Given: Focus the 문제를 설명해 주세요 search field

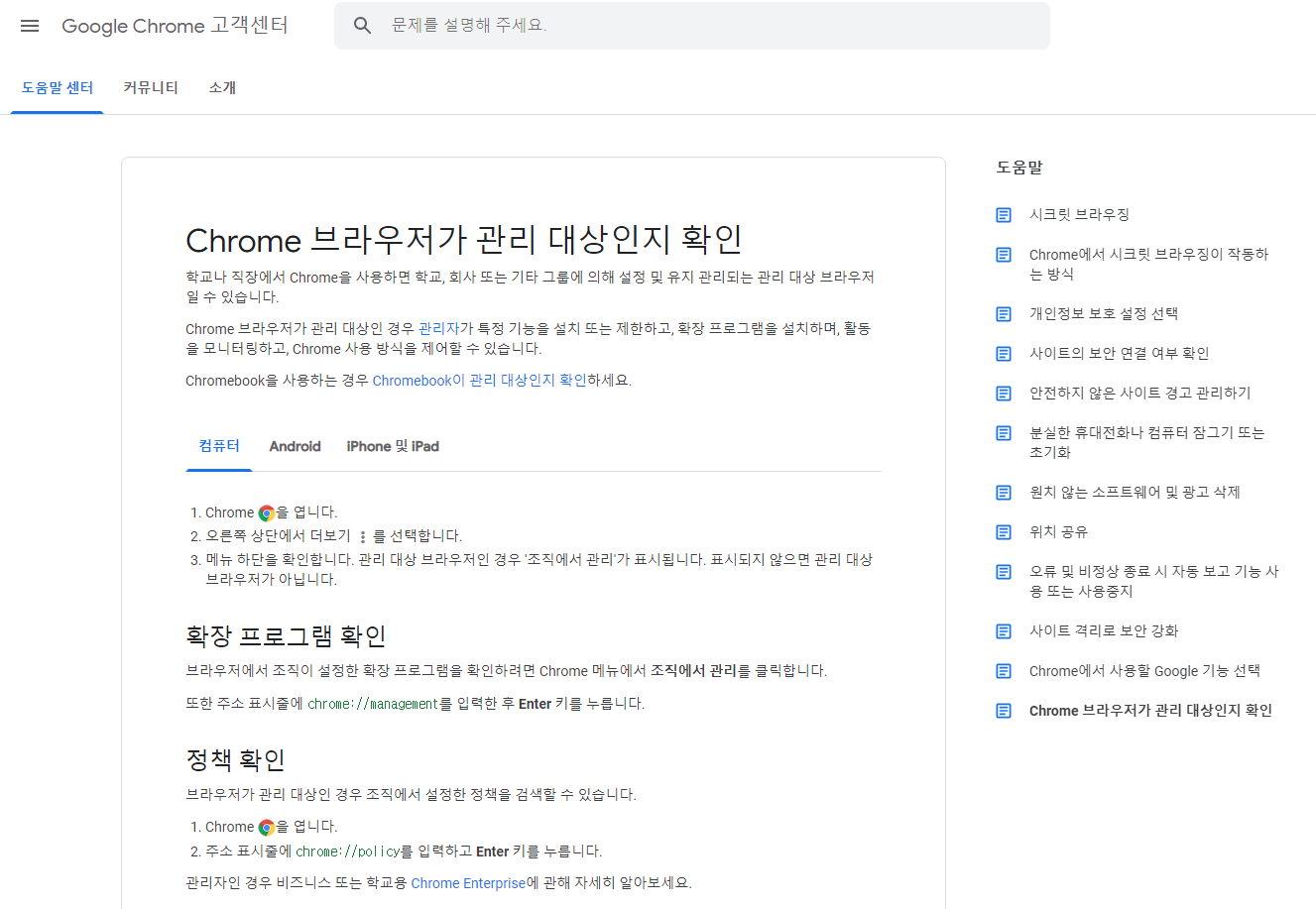Looking at the screenshot, I should point(692,26).
